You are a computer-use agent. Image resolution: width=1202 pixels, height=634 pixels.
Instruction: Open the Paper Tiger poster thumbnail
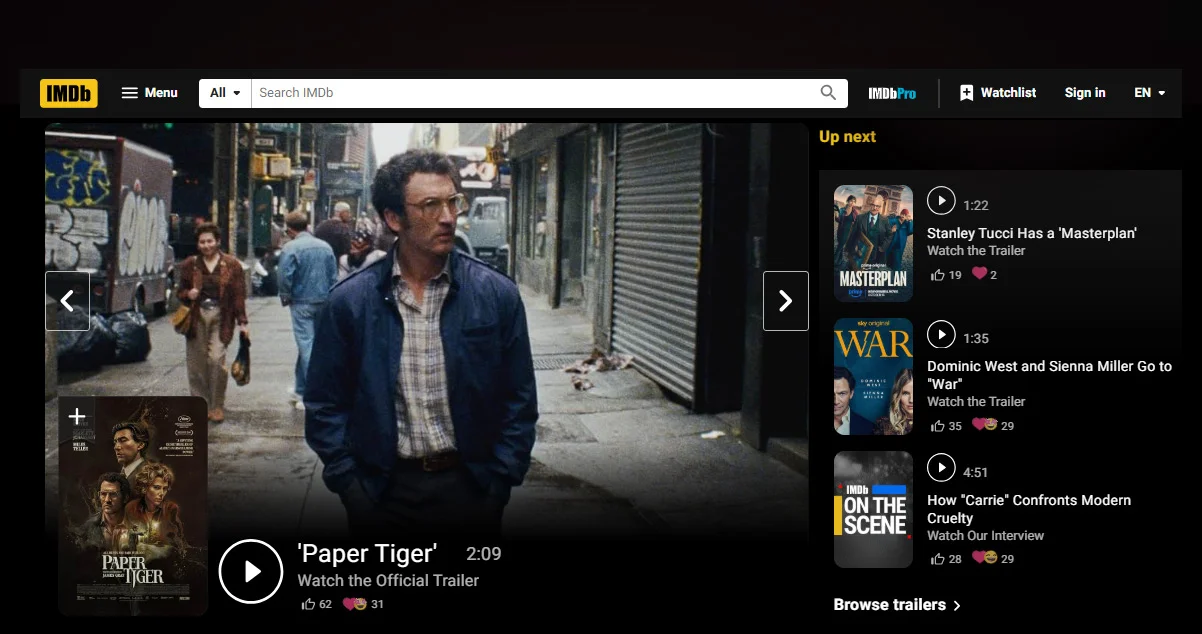[x=133, y=506]
